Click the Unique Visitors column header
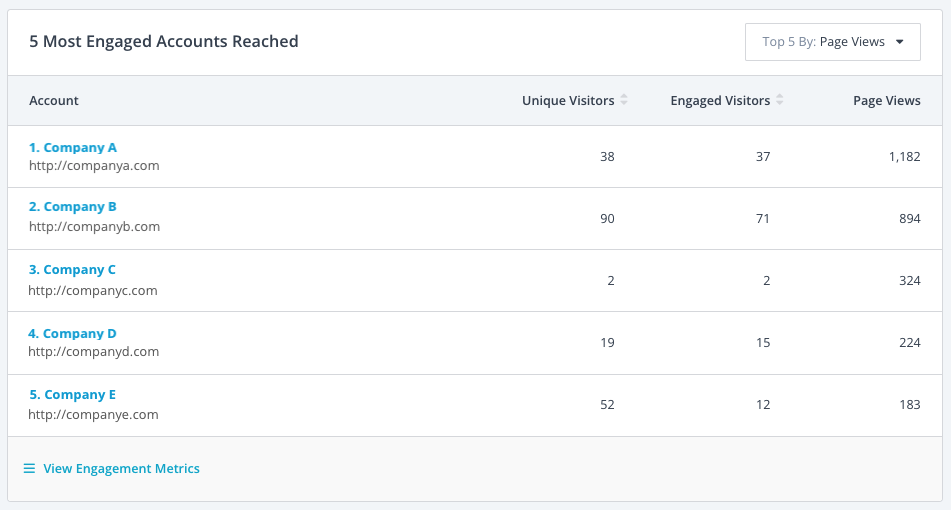Viewport: 951px width, 510px height. (567, 100)
